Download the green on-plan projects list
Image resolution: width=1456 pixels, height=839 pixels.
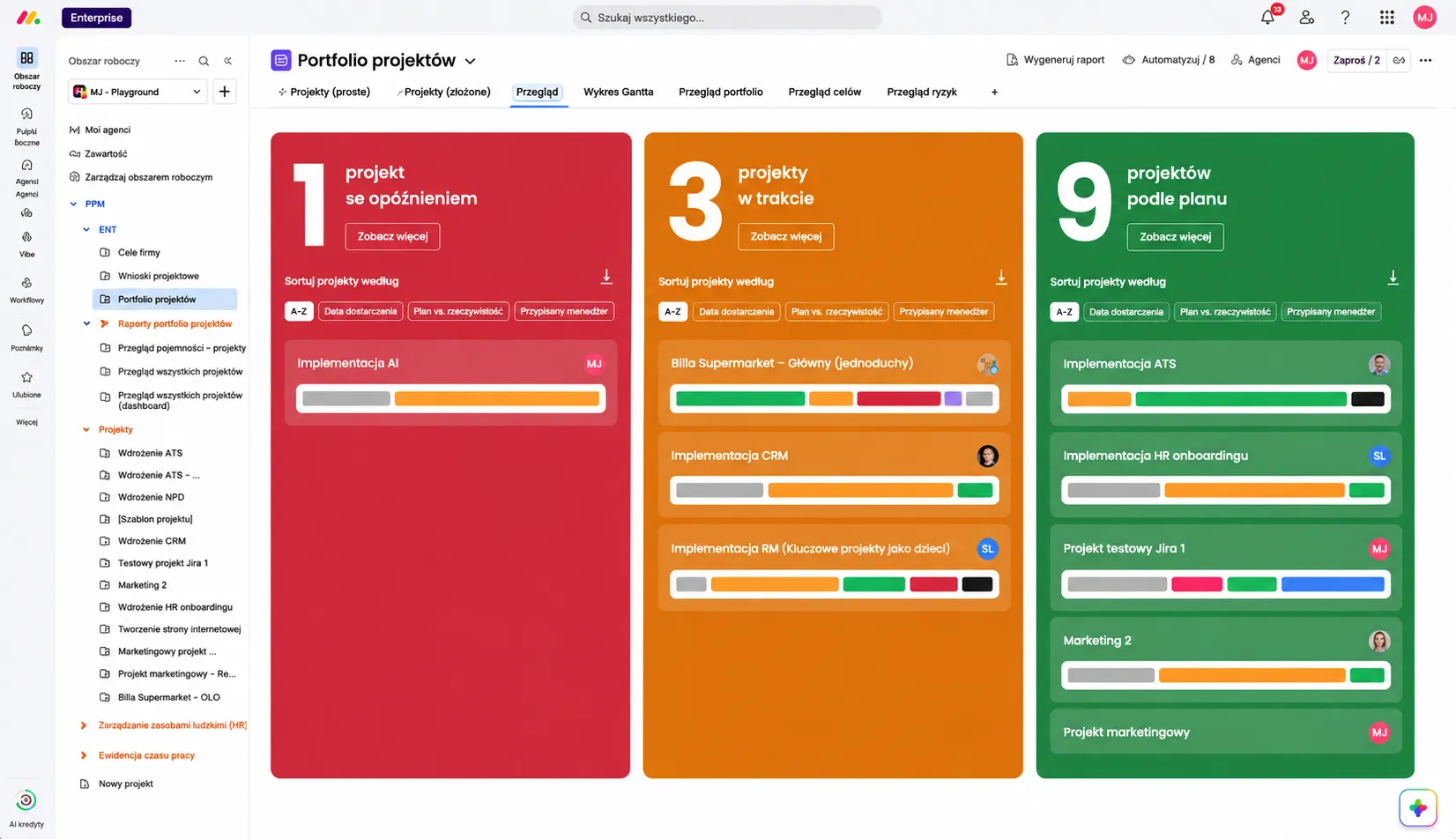1393,278
